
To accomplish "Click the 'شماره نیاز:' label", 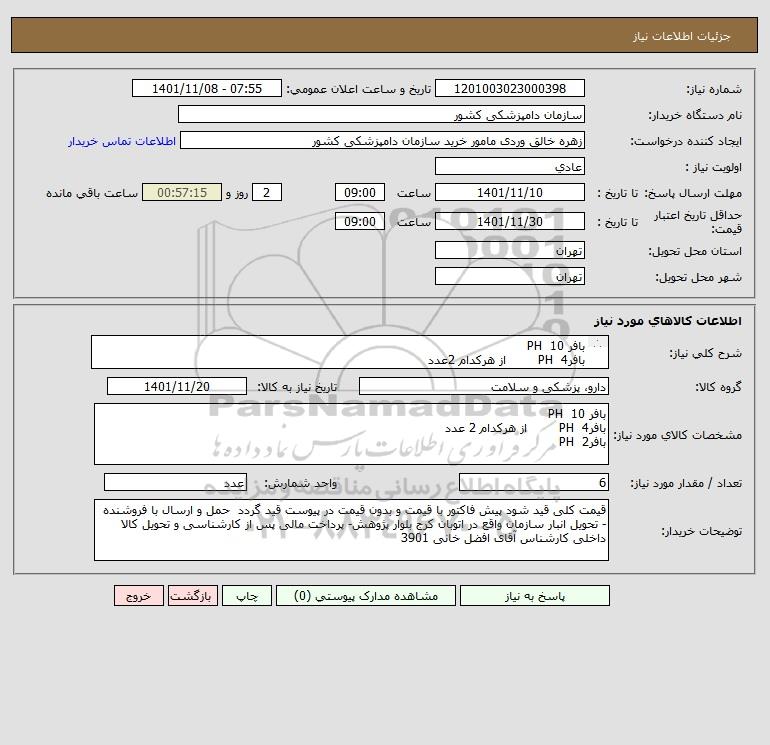I will tap(714, 89).
